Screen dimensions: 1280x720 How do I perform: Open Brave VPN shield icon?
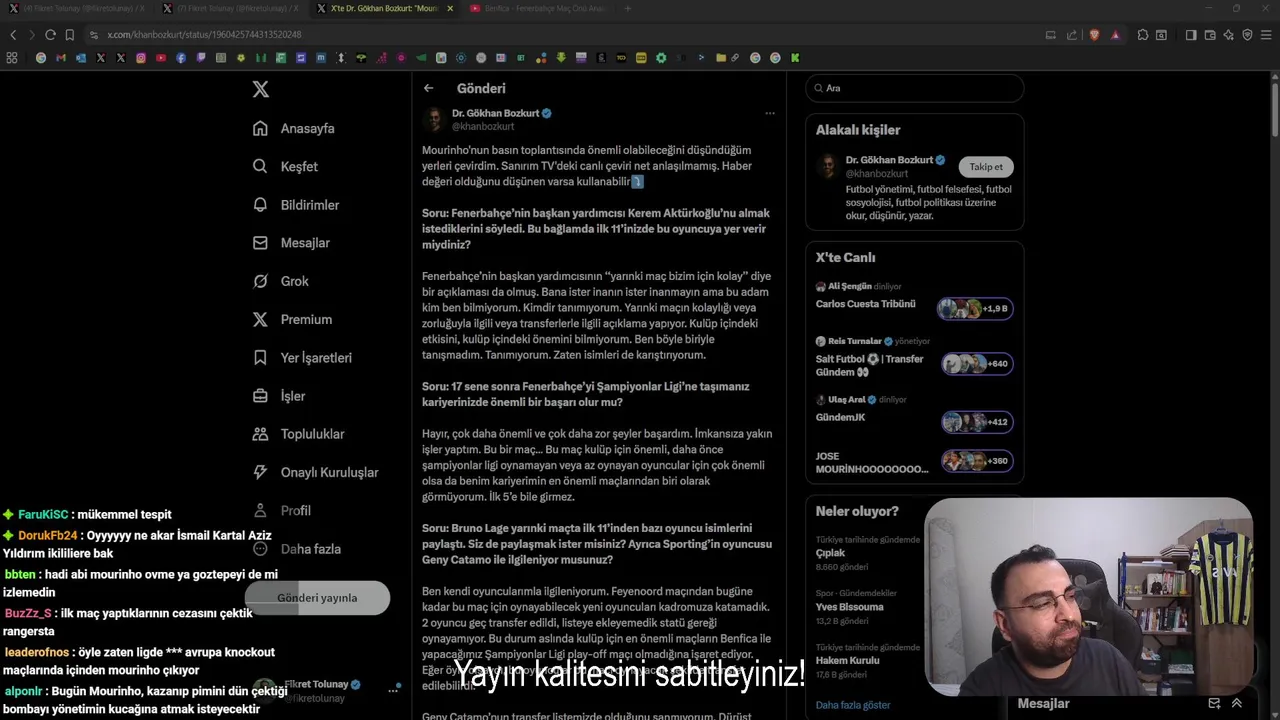[1247, 35]
